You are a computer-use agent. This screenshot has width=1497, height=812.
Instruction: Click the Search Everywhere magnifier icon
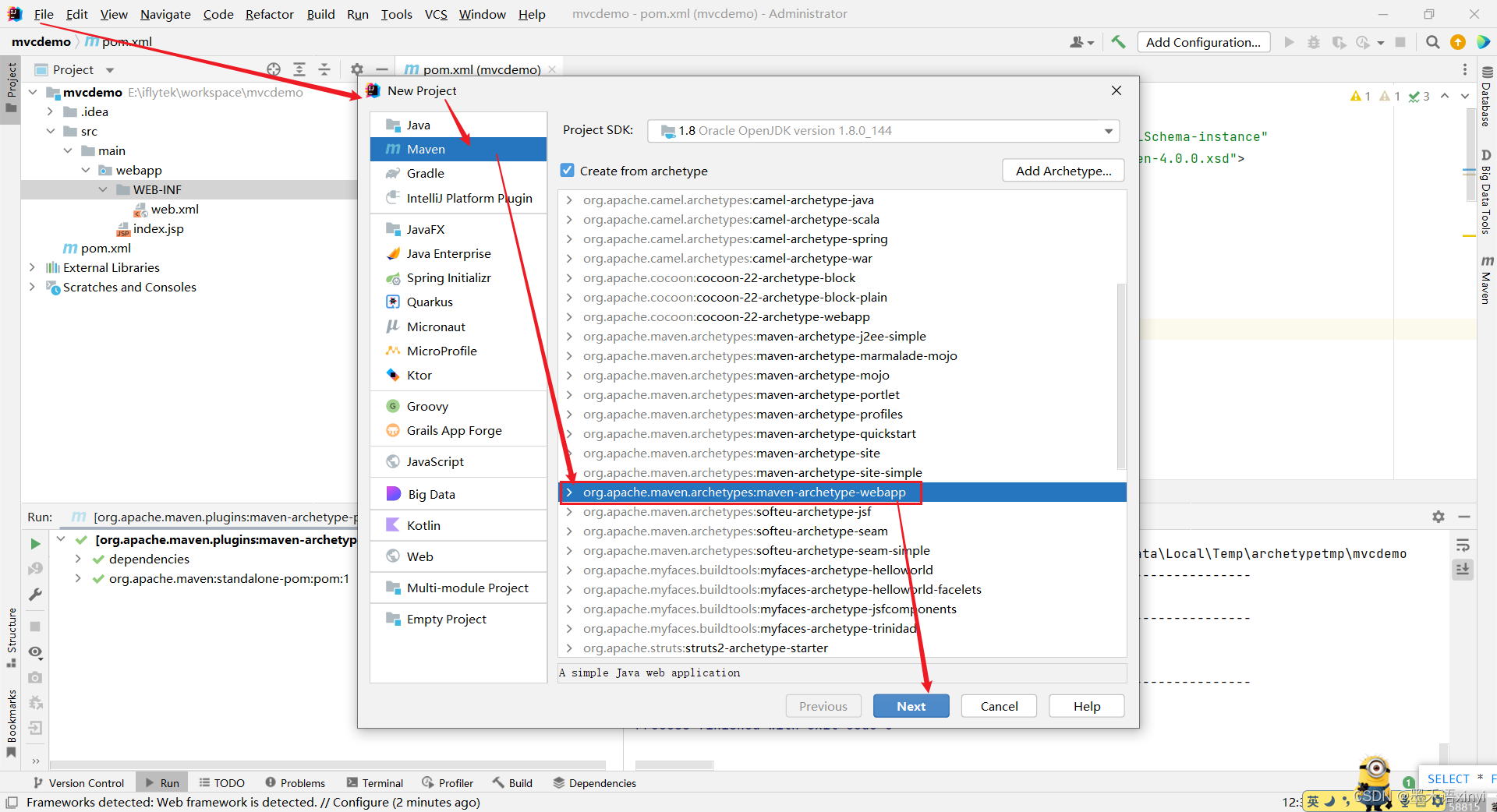click(x=1432, y=42)
